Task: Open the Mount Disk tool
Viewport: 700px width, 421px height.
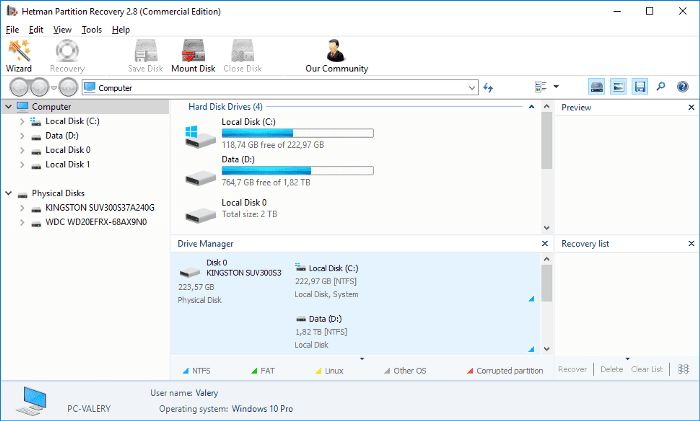Action: point(193,56)
